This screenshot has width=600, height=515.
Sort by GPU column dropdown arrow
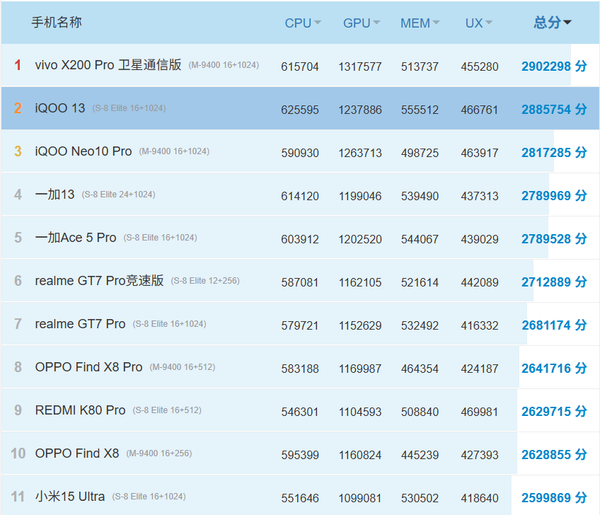coord(377,23)
